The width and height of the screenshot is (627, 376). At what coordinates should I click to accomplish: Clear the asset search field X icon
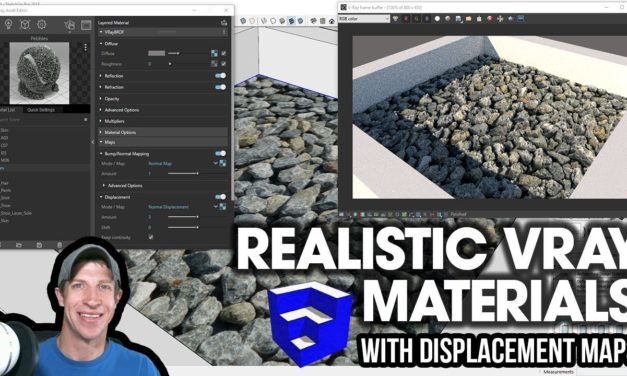point(85,120)
